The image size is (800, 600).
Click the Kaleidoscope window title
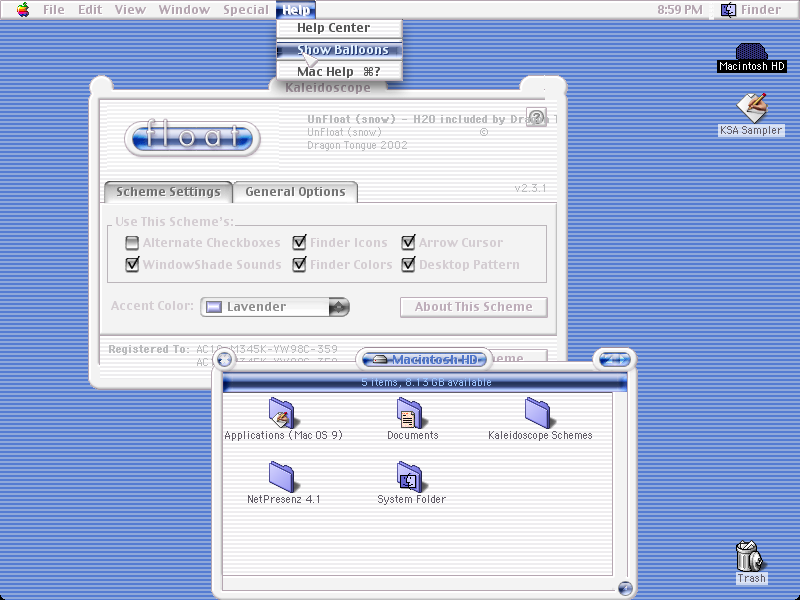pos(328,88)
